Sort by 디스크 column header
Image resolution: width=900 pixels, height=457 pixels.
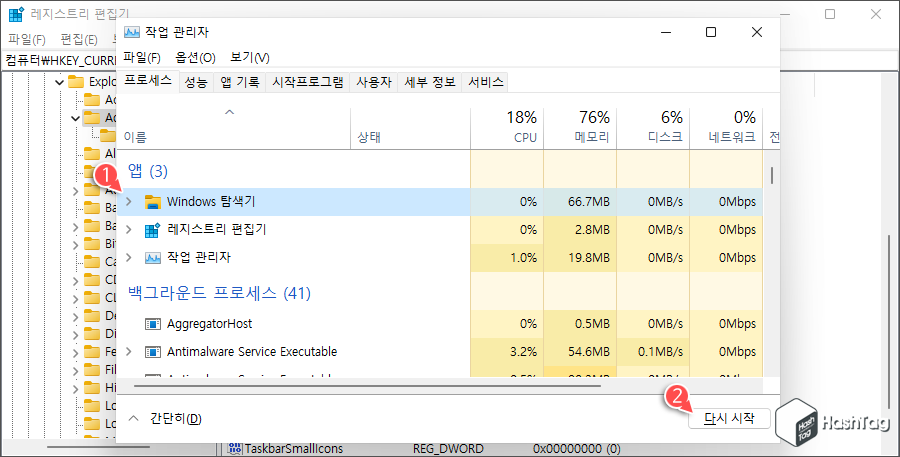click(x=653, y=129)
